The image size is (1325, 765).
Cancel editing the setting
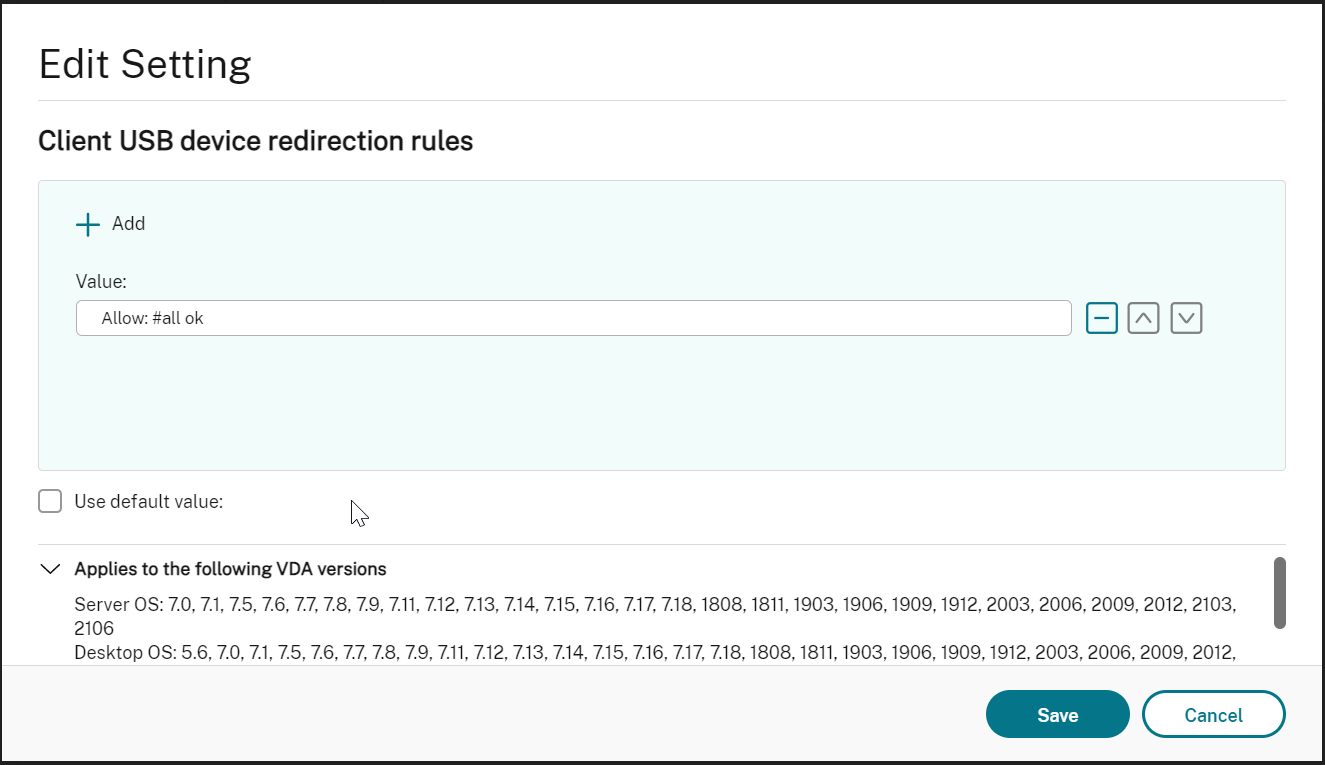tap(1213, 715)
